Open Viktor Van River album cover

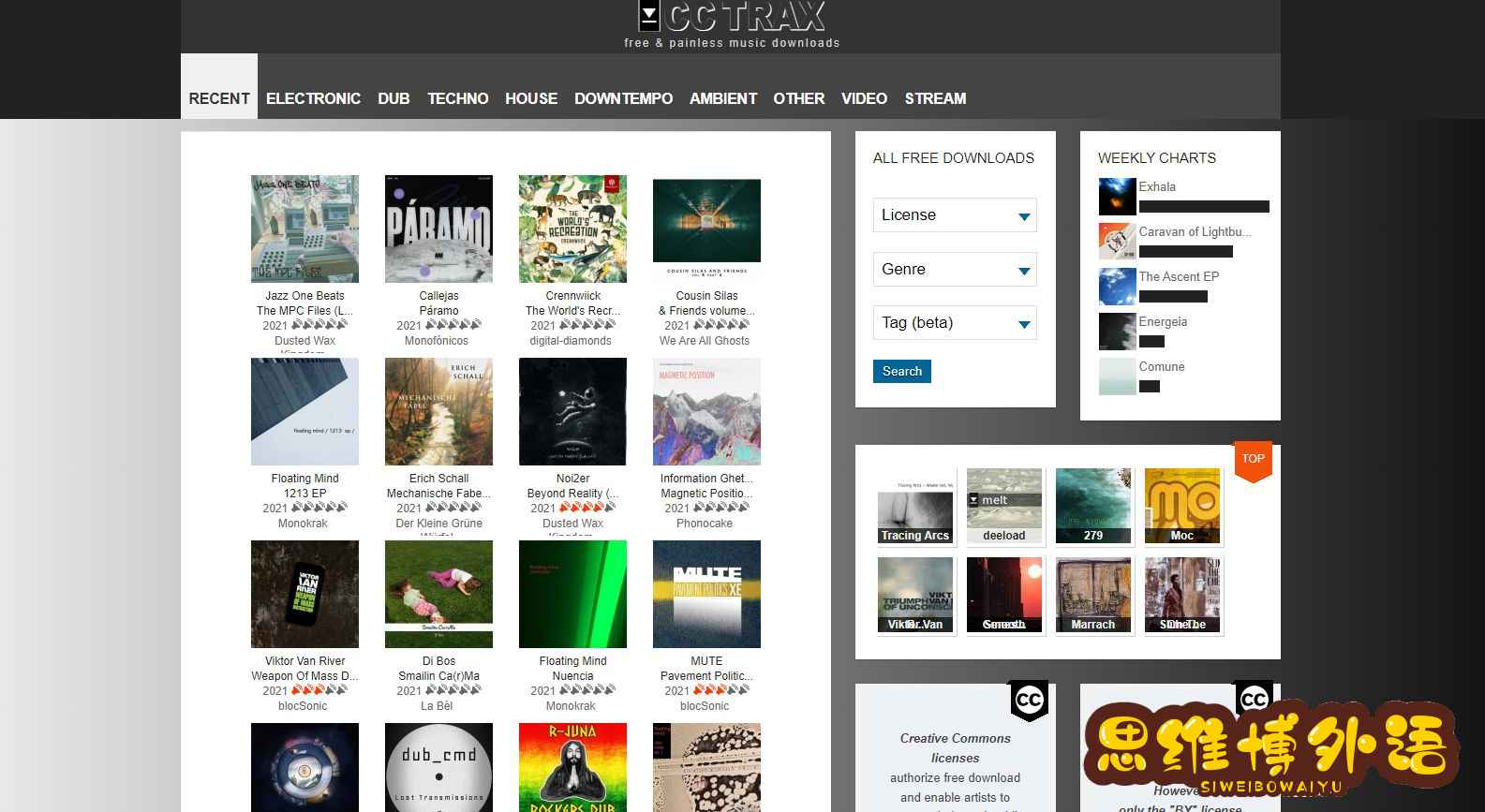pos(304,594)
